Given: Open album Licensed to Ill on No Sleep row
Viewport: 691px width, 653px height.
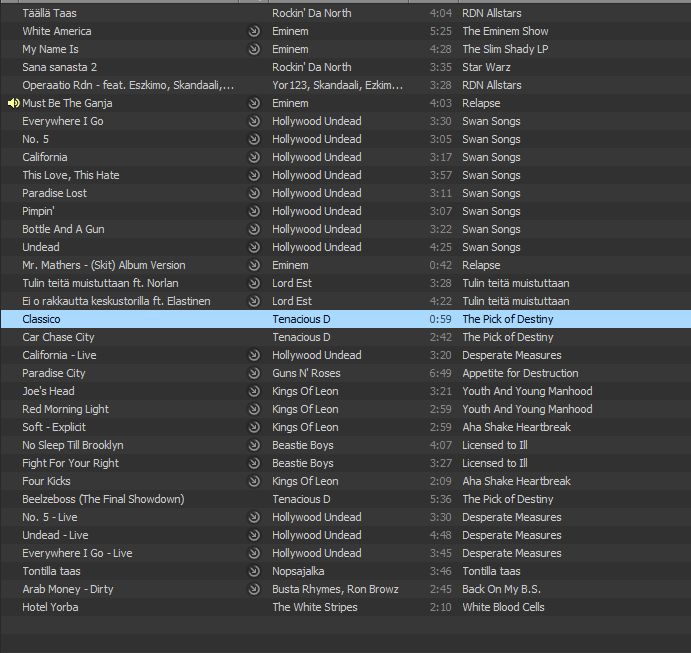Looking at the screenshot, I should click(x=494, y=445).
